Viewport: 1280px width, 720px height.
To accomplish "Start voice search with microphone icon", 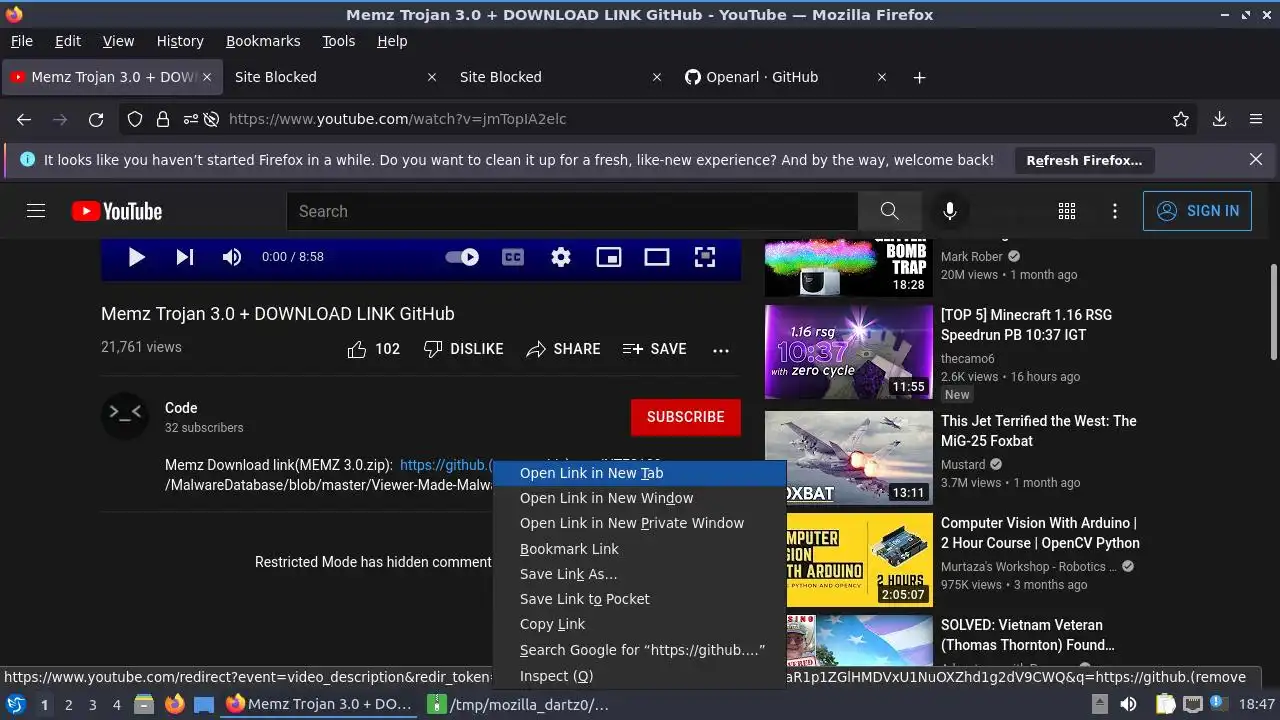I will tap(950, 211).
